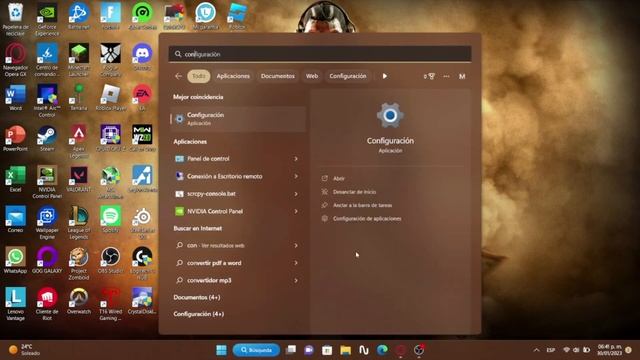The image size is (640, 360).
Task: Expand scrcpy-console.bat result chevron
Action: 296,194
